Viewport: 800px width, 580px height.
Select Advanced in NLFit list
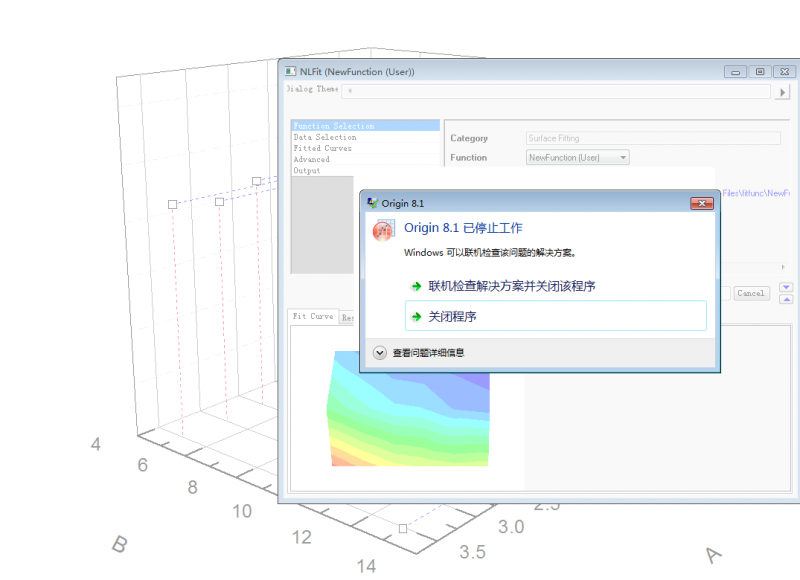(x=365, y=160)
